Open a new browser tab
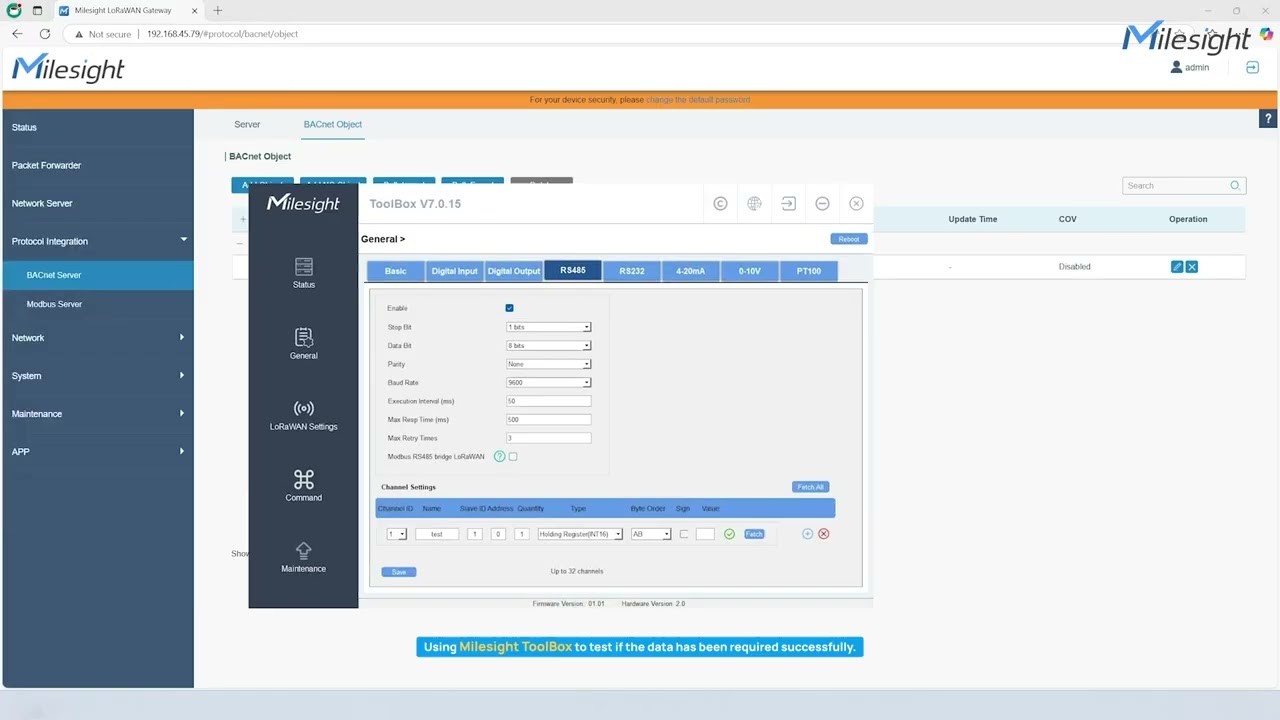1280x720 pixels. [x=217, y=11]
